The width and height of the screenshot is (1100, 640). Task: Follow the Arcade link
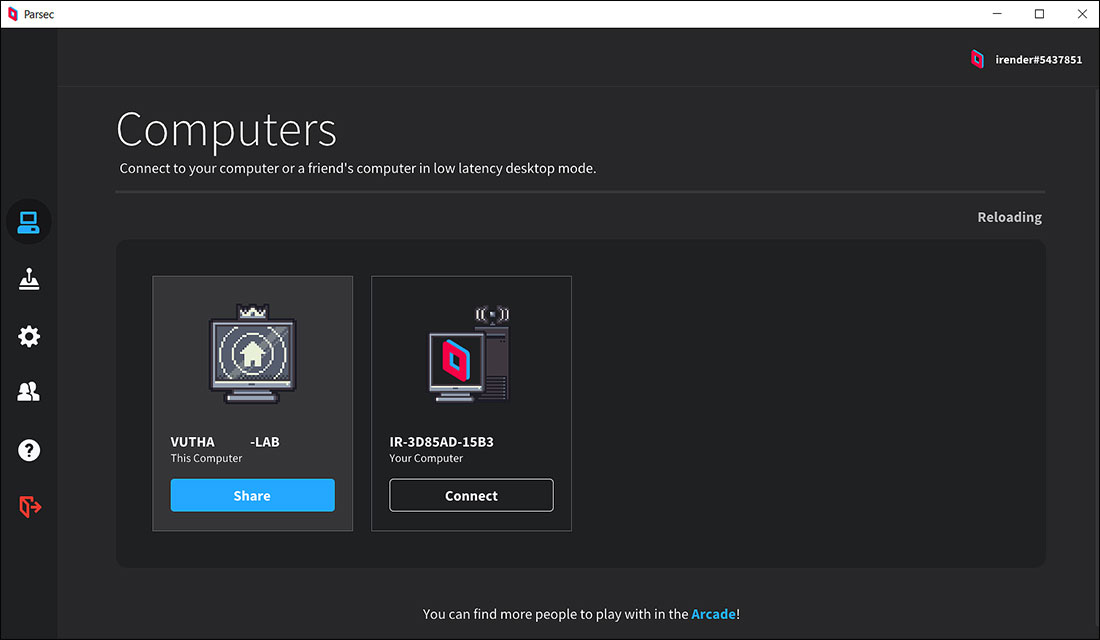[713, 614]
